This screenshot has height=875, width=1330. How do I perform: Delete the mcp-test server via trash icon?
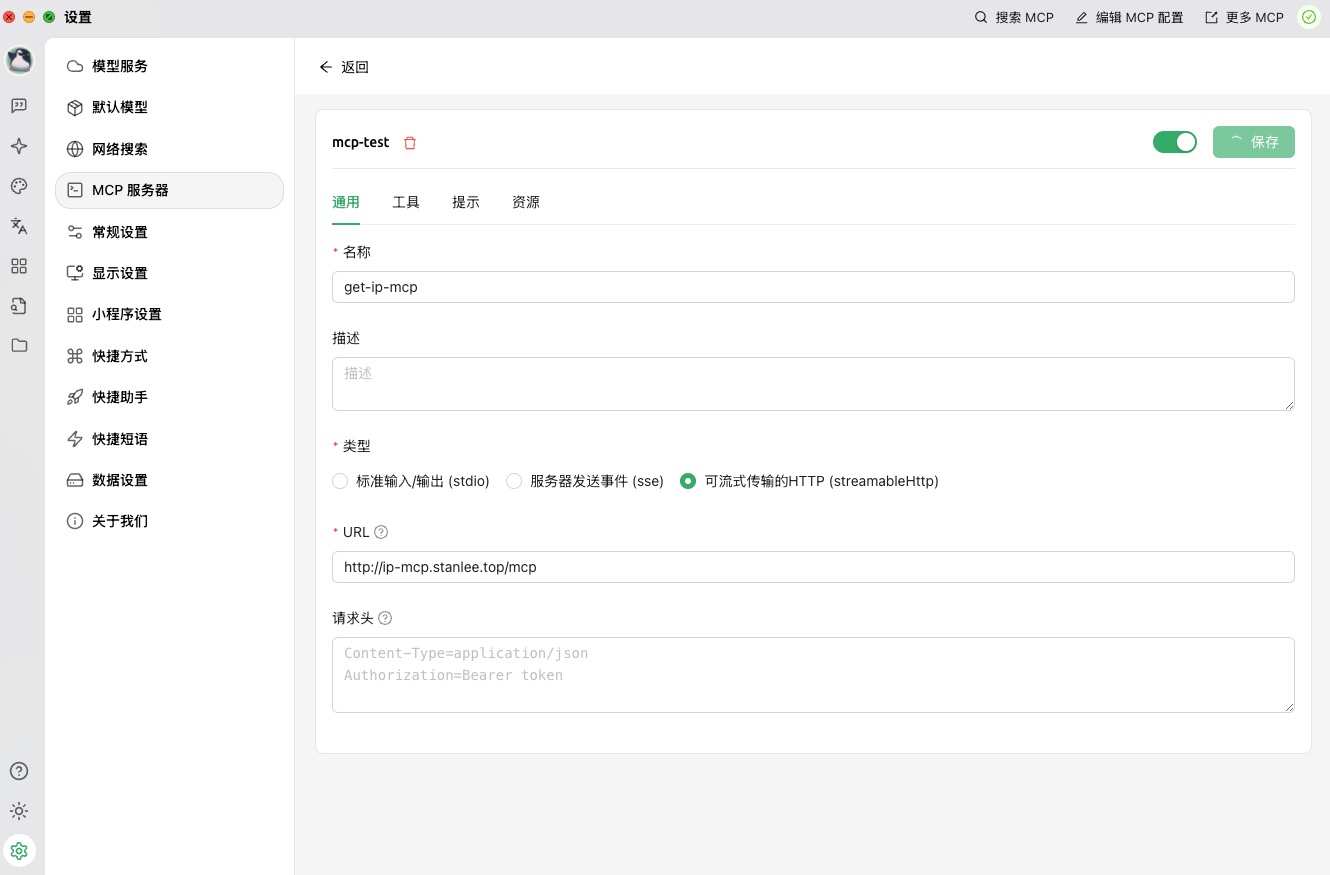click(410, 143)
